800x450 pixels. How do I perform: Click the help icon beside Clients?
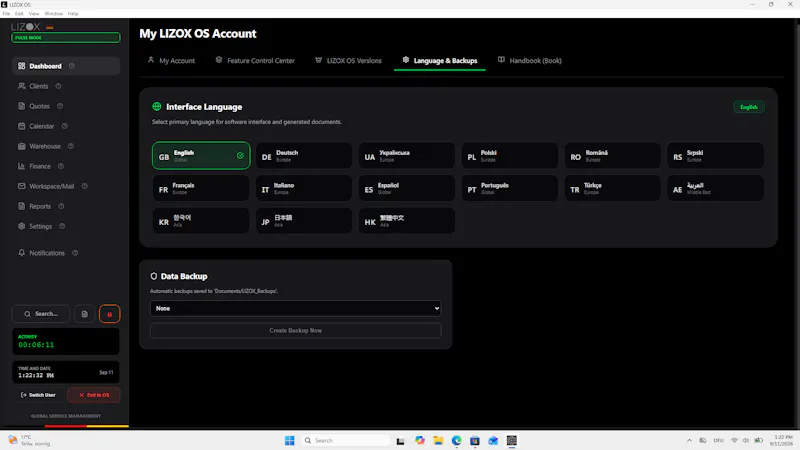pos(59,86)
